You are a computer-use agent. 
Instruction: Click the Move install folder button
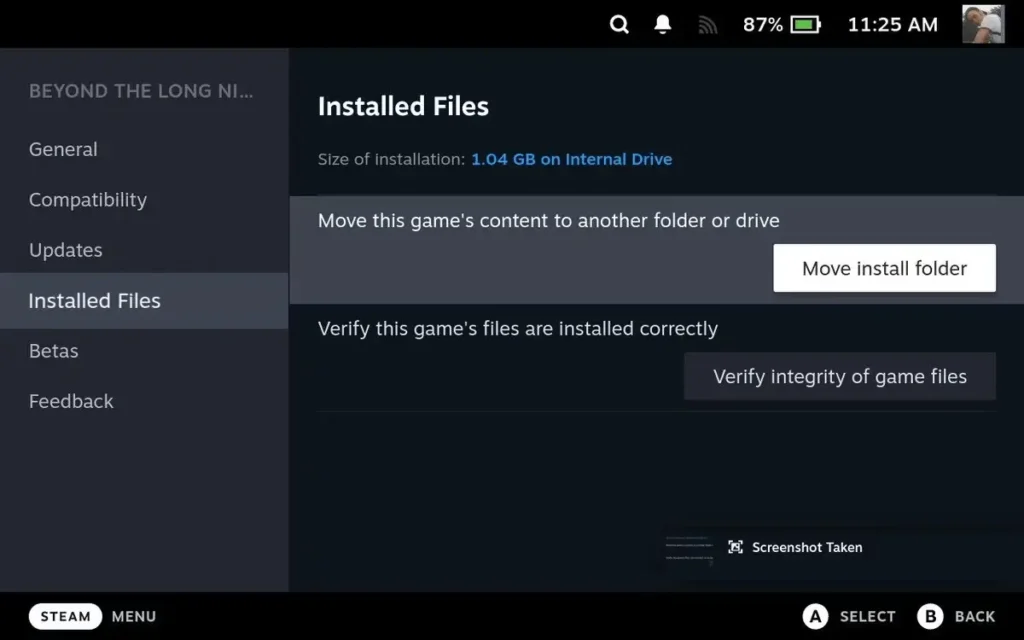tap(883, 268)
